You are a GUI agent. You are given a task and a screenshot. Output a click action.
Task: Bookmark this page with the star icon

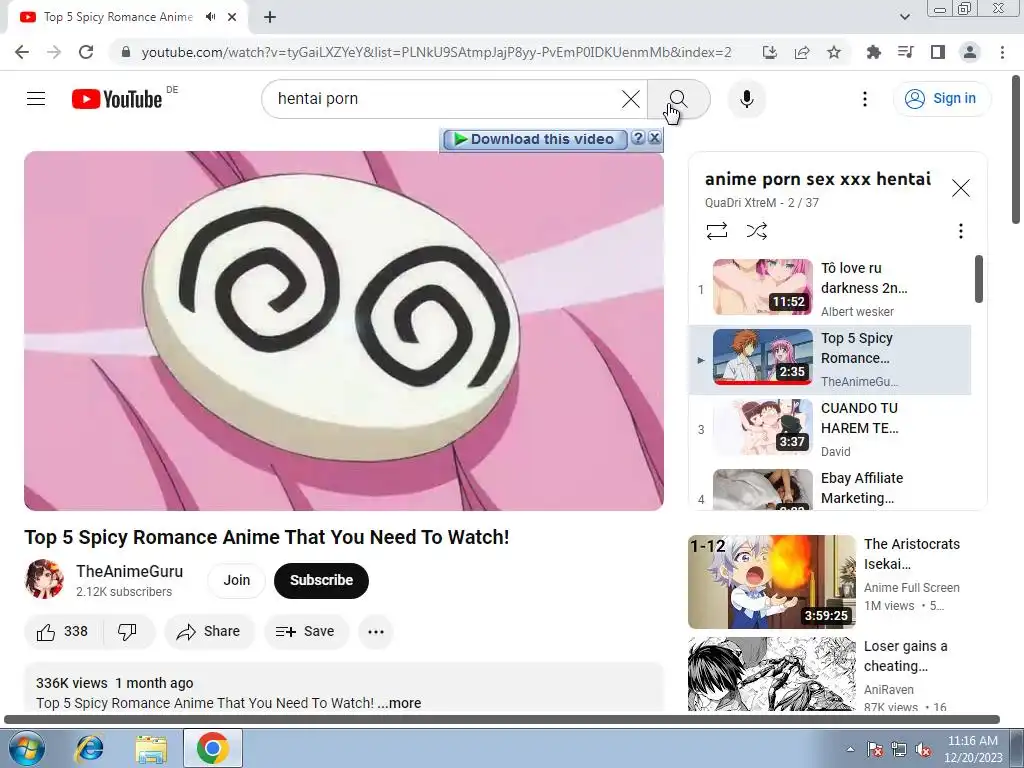(834, 52)
